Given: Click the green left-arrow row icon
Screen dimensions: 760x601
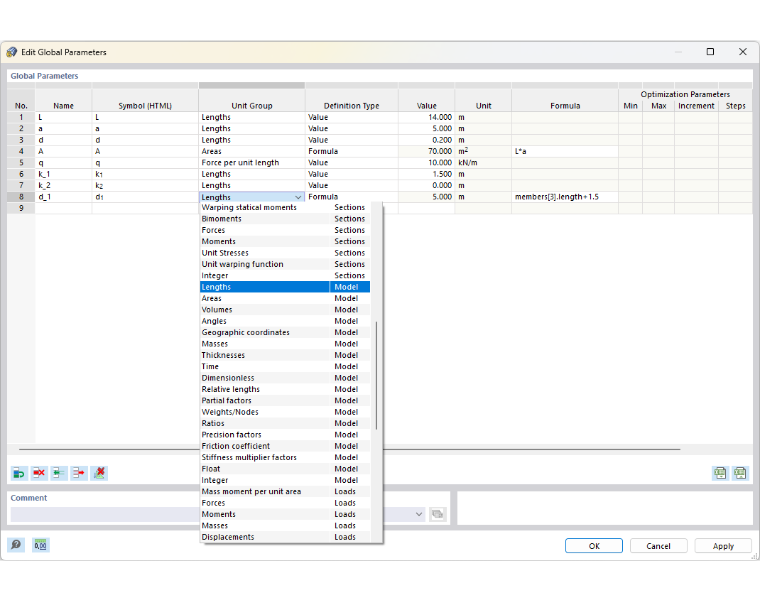Looking at the screenshot, I should point(59,473).
